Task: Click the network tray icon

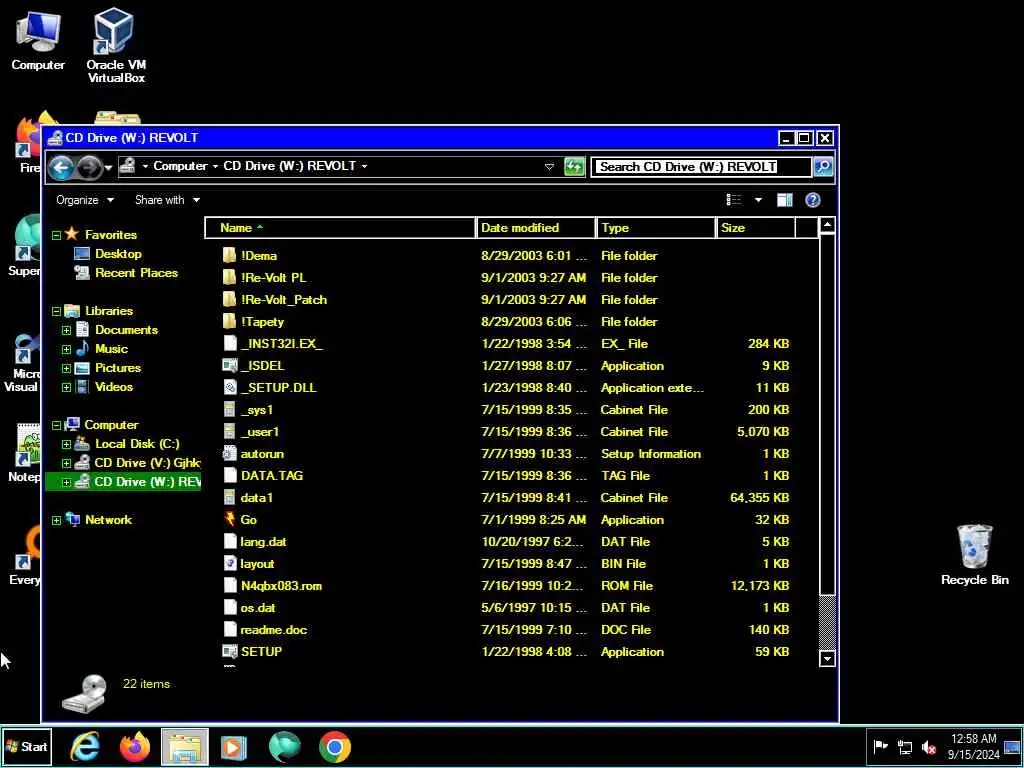Action: pyautogui.click(x=904, y=747)
